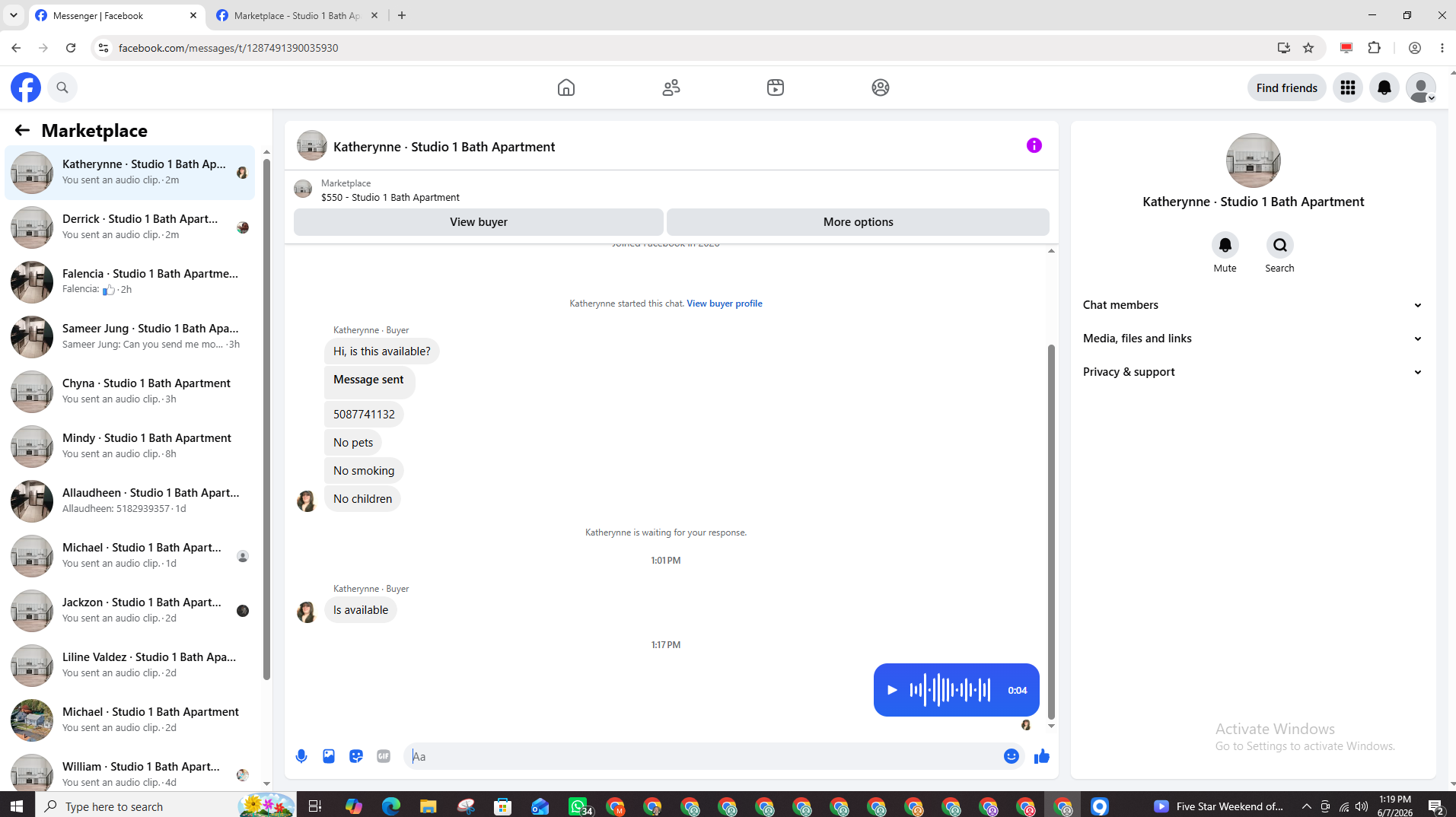This screenshot has height=817, width=1456.
Task: Open Windows Start menu
Action: (17, 806)
